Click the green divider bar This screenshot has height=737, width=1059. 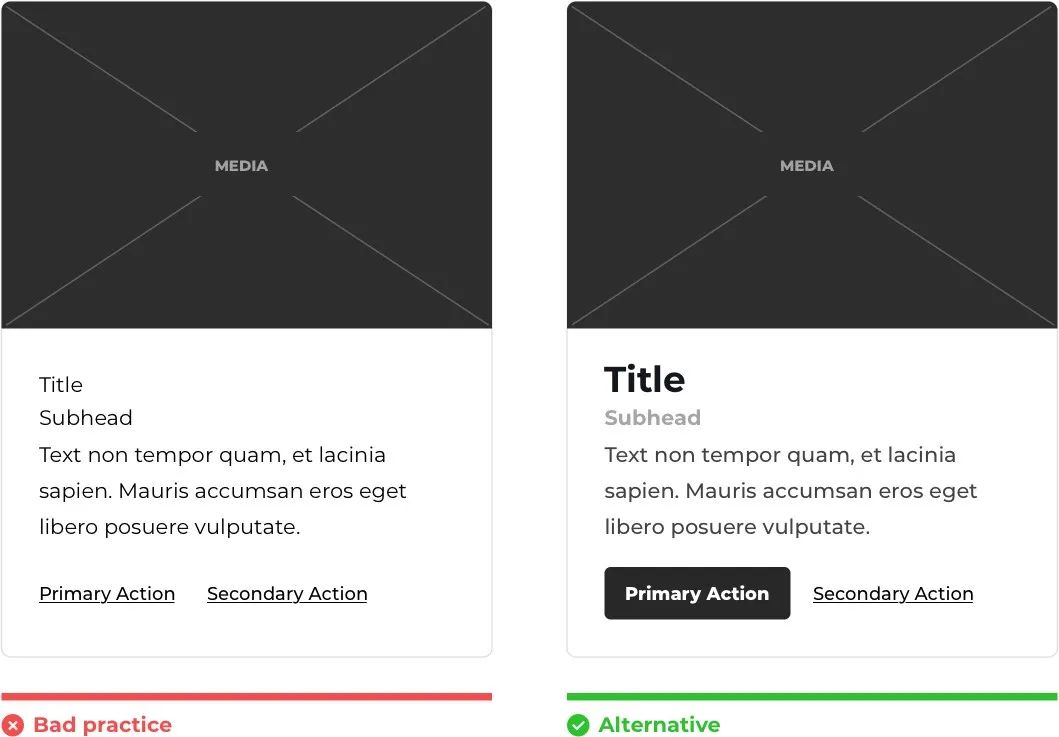pos(812,696)
